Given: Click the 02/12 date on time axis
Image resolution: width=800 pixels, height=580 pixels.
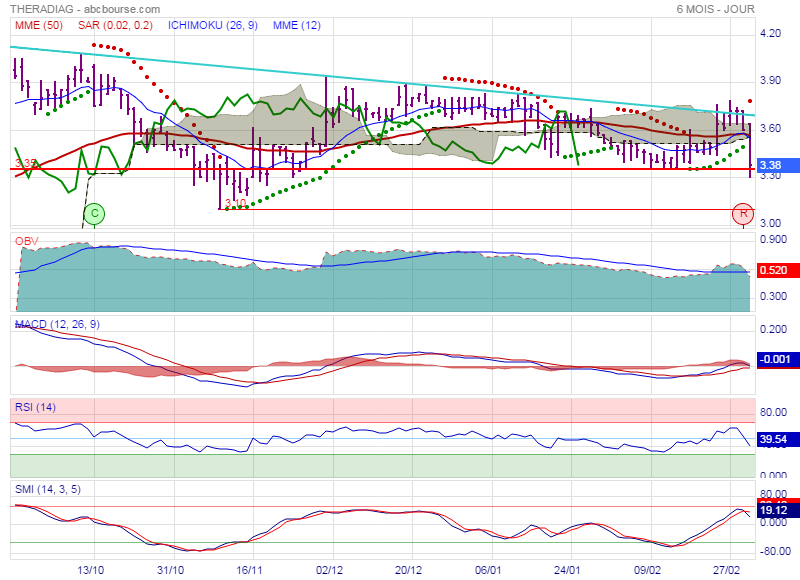Looking at the screenshot, I should click(329, 569).
